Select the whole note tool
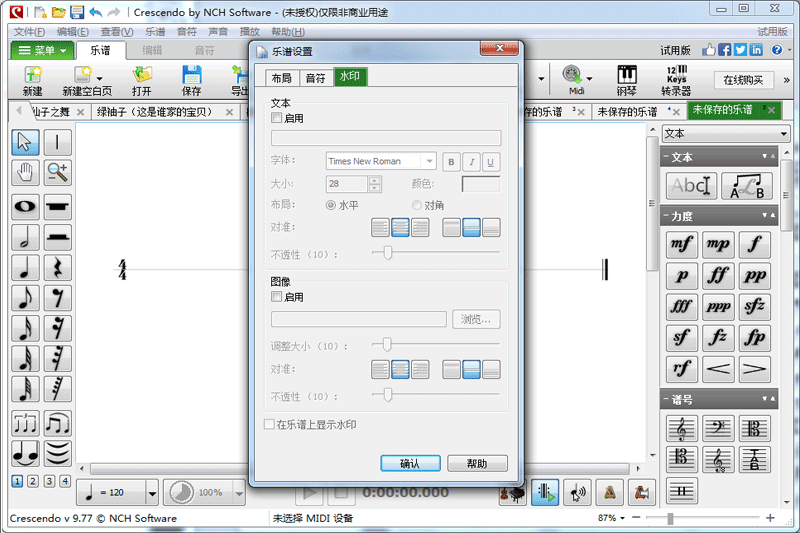Viewport: 800px width, 533px height. point(25,207)
